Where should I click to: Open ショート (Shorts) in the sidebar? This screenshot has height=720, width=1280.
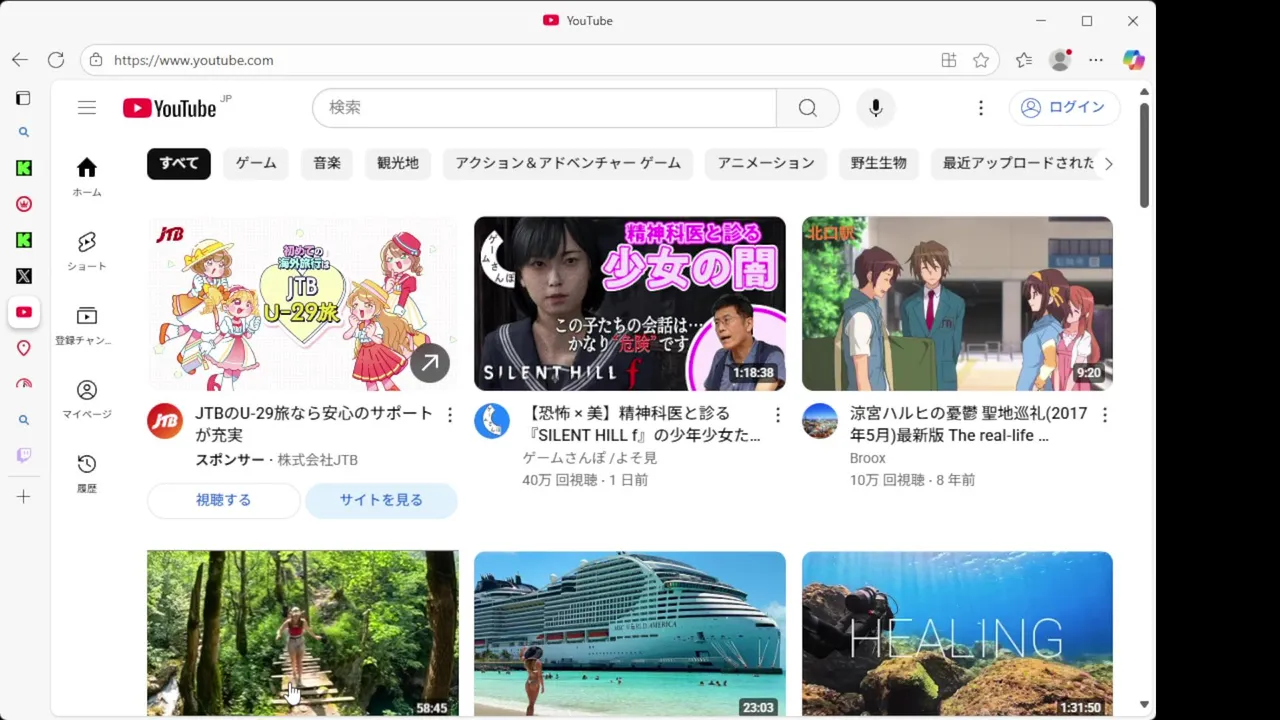[x=87, y=251]
